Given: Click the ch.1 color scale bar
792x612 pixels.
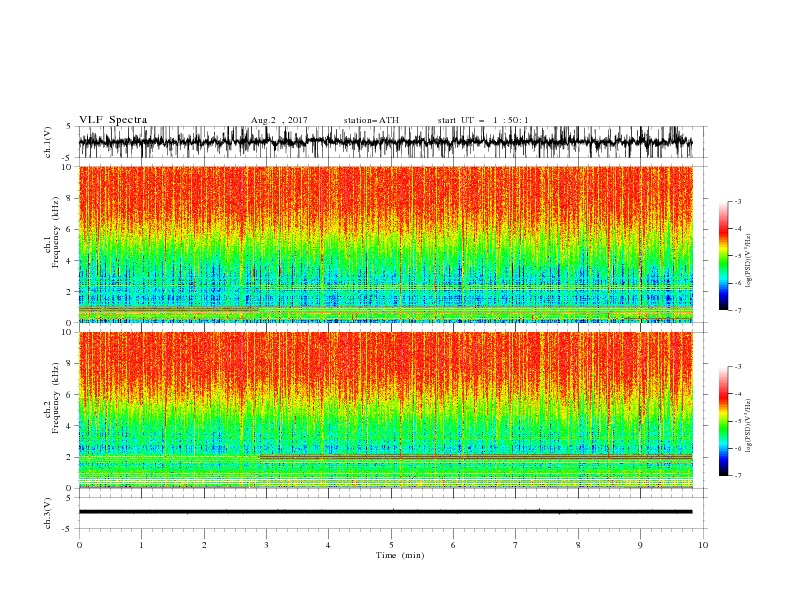Looking at the screenshot, I should (723, 256).
